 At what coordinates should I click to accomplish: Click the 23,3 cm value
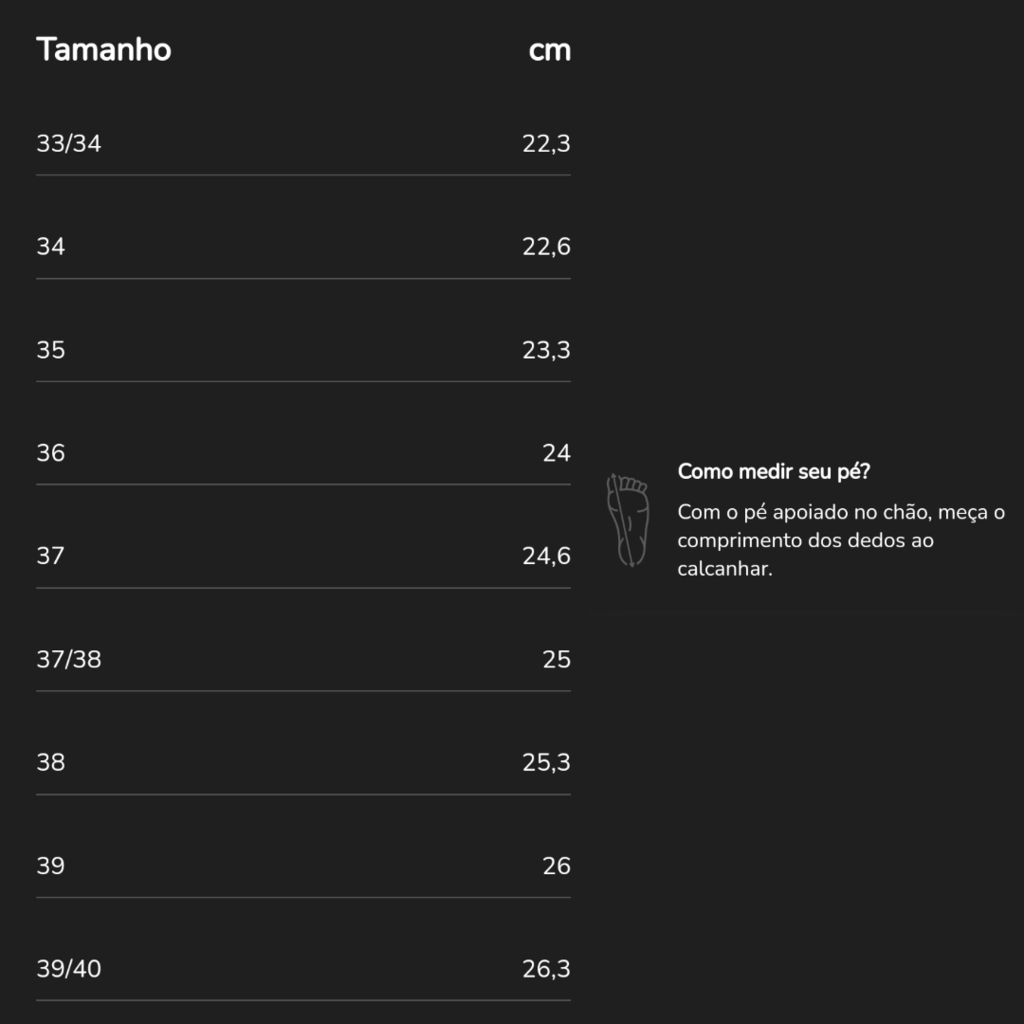coord(546,350)
